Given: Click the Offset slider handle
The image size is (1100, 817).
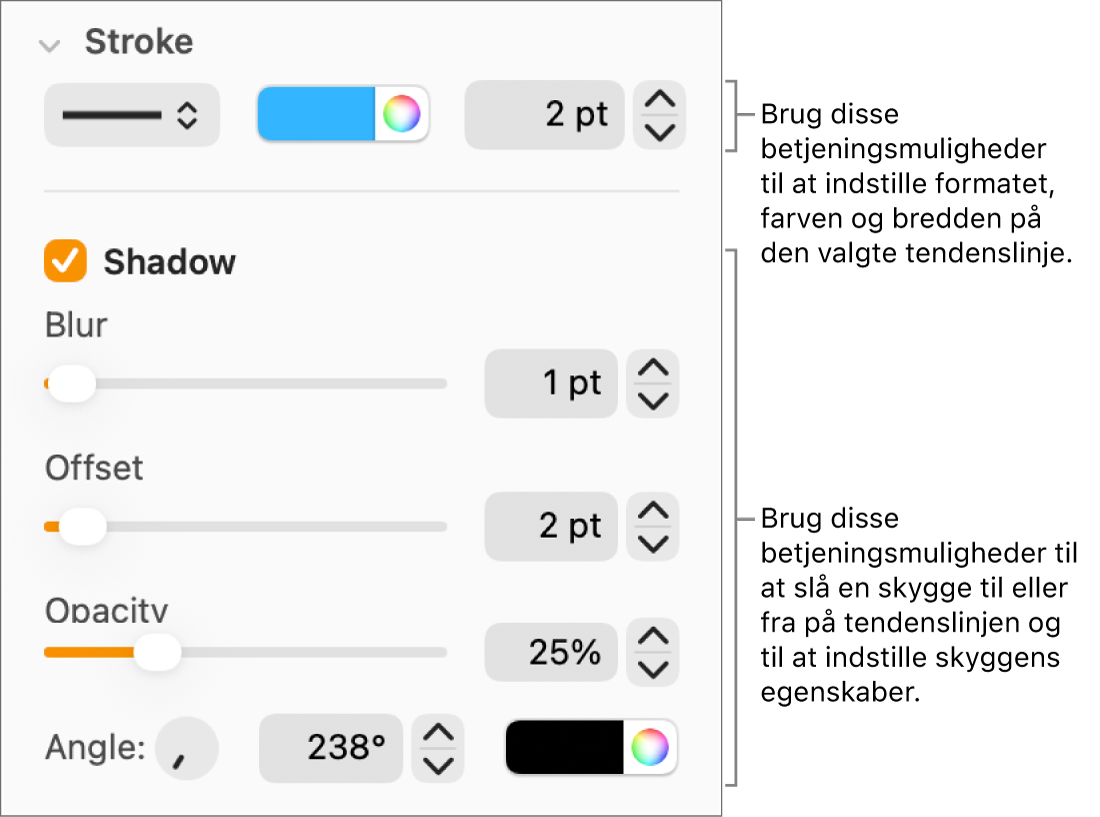Looking at the screenshot, I should point(82,526).
